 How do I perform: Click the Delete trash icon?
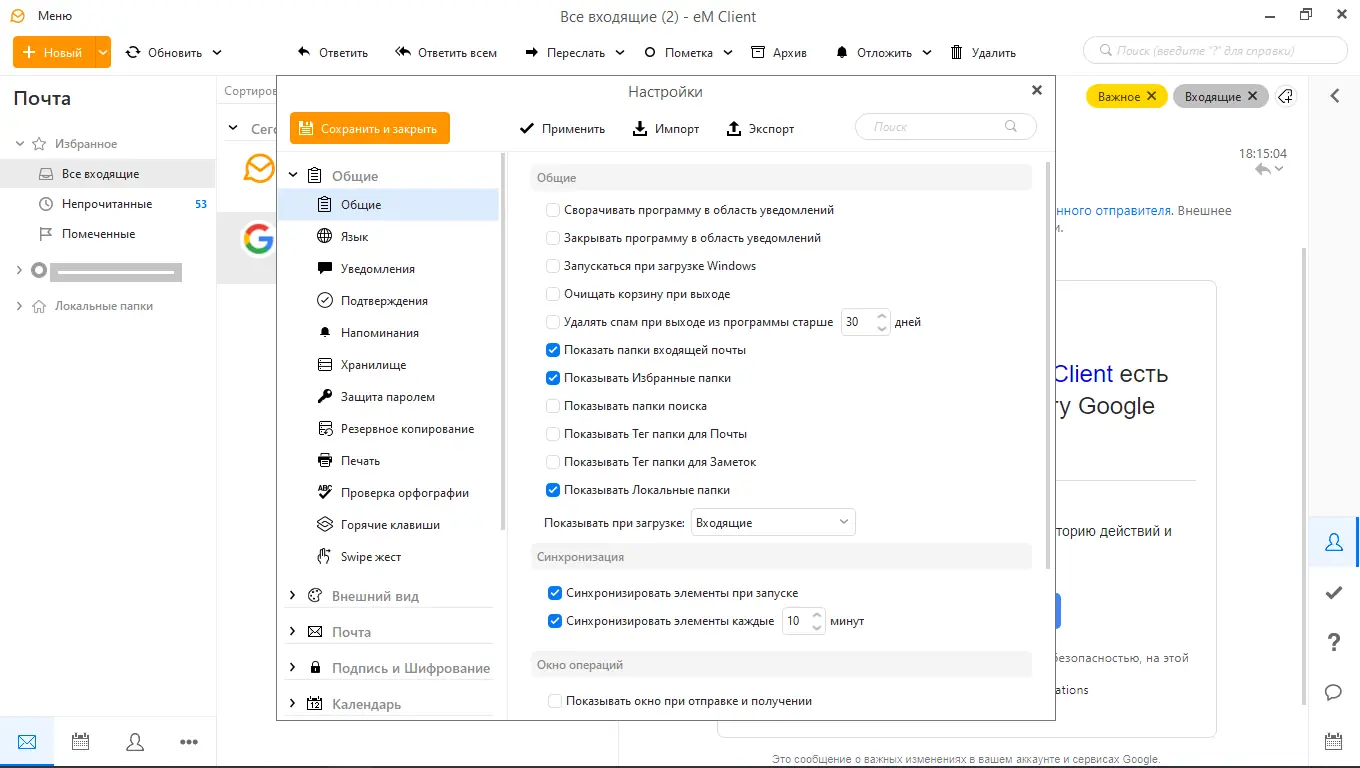957,52
